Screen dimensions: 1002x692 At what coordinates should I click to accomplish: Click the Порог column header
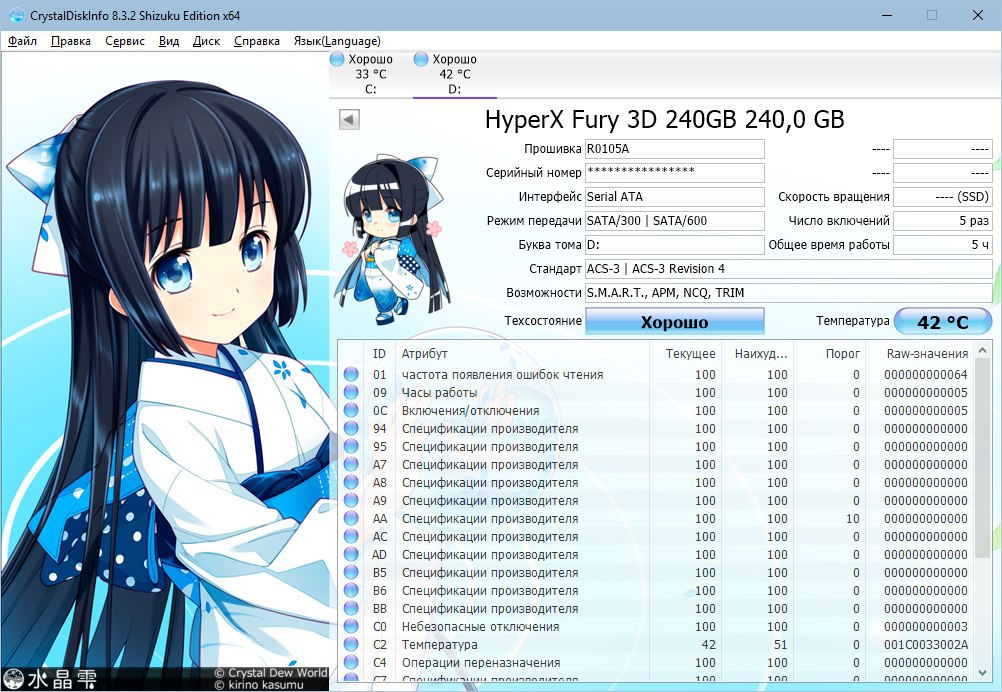pos(829,353)
